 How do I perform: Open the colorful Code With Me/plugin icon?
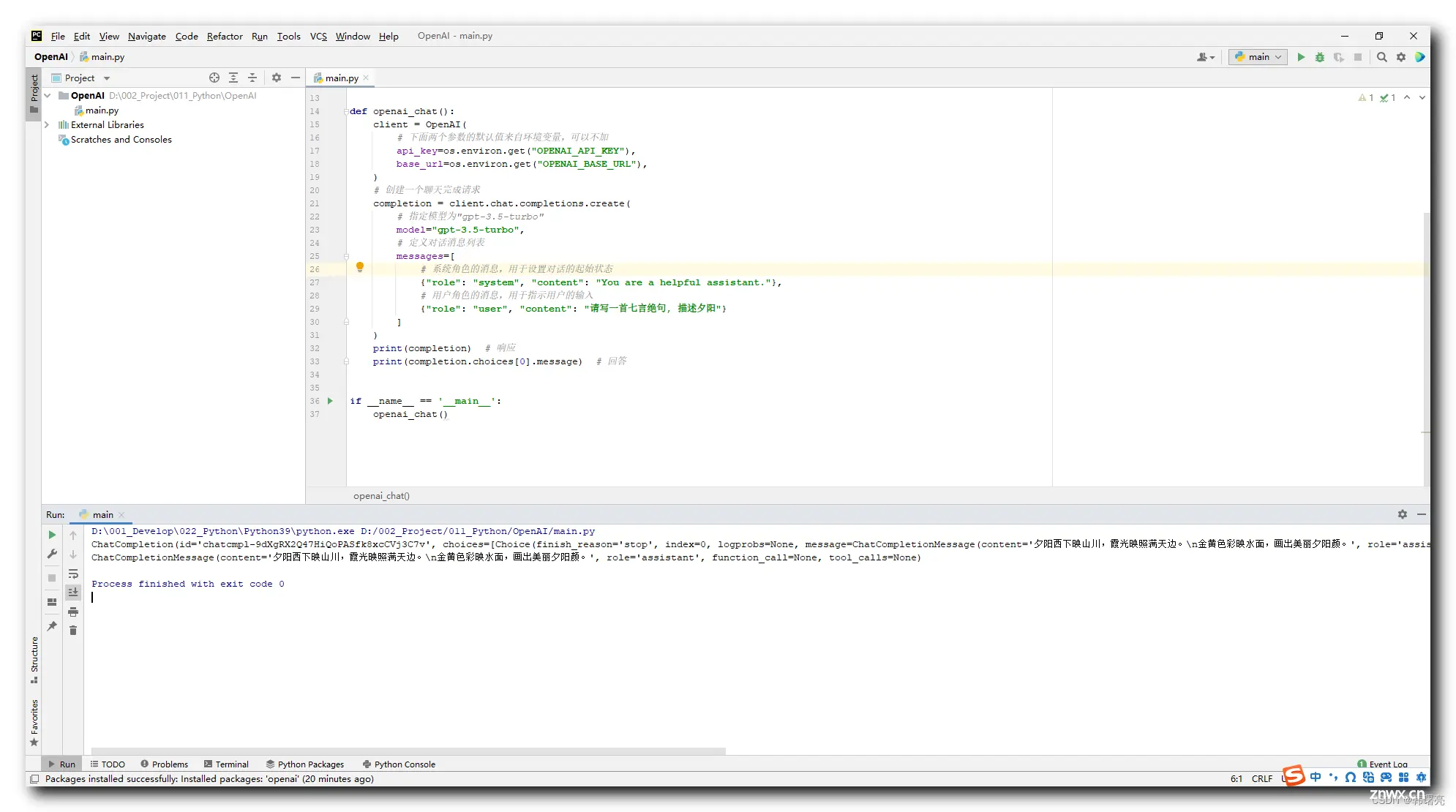click(1420, 57)
